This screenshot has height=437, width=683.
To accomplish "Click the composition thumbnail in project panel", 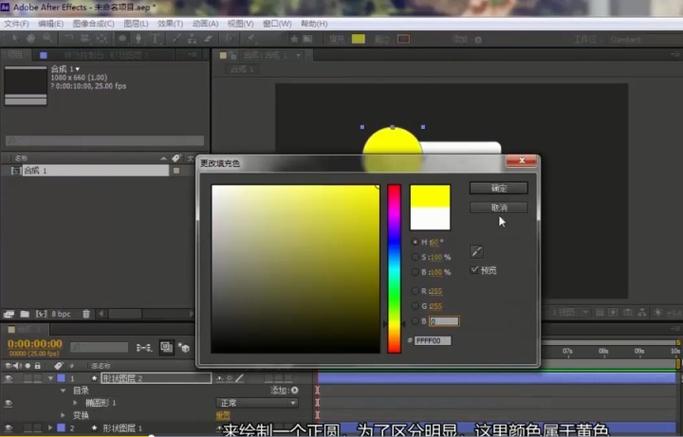I will [25, 85].
